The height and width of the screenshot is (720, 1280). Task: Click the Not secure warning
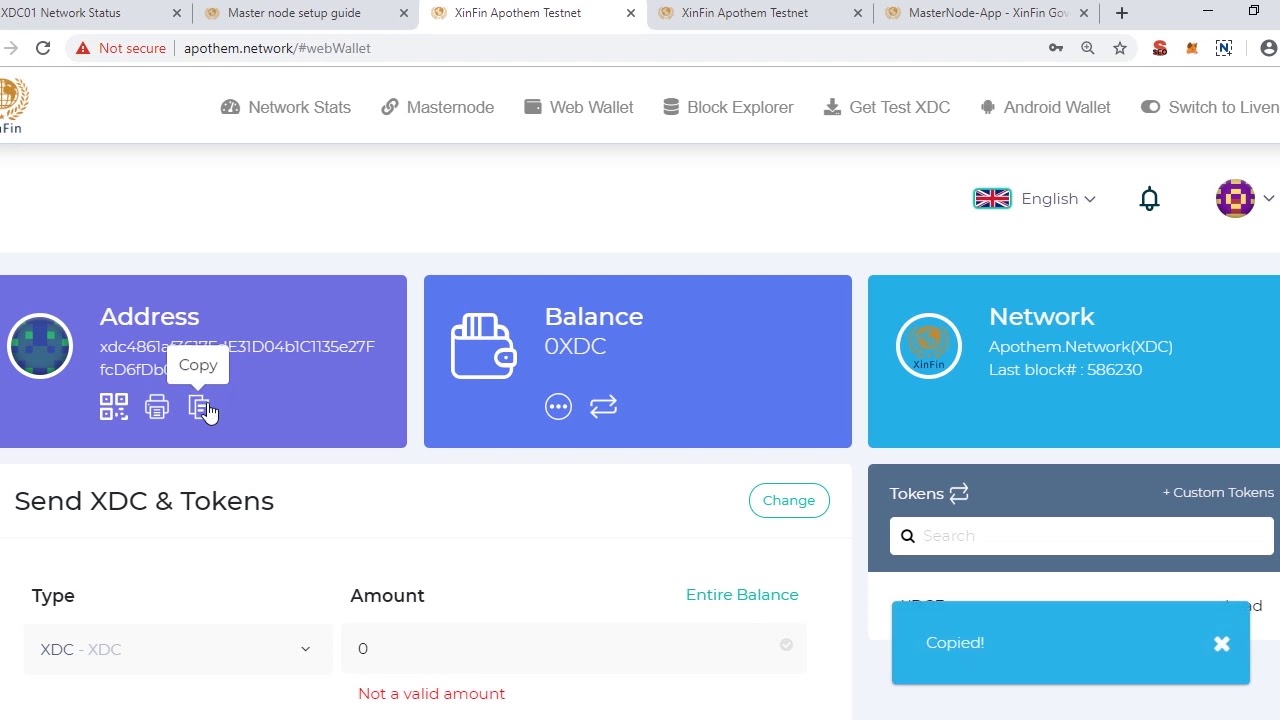pyautogui.click(x=121, y=48)
